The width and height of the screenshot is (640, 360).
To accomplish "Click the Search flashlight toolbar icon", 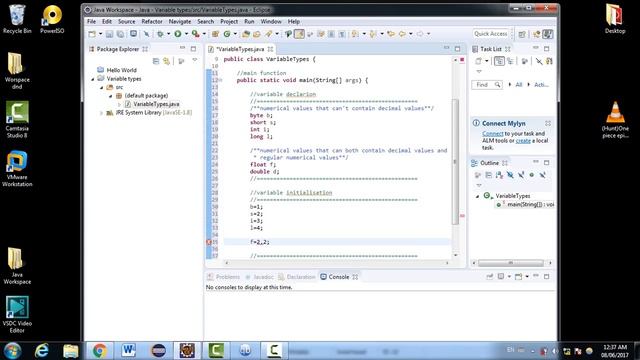I will tap(268, 34).
